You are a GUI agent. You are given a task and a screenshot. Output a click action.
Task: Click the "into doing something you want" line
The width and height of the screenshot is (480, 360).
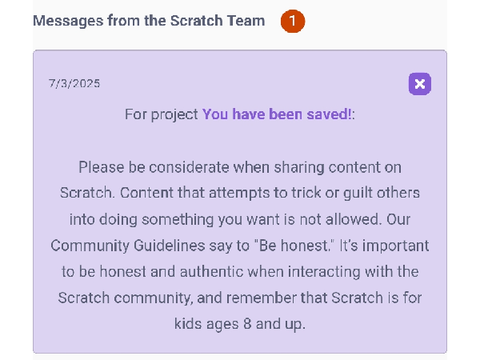[x=240, y=220]
